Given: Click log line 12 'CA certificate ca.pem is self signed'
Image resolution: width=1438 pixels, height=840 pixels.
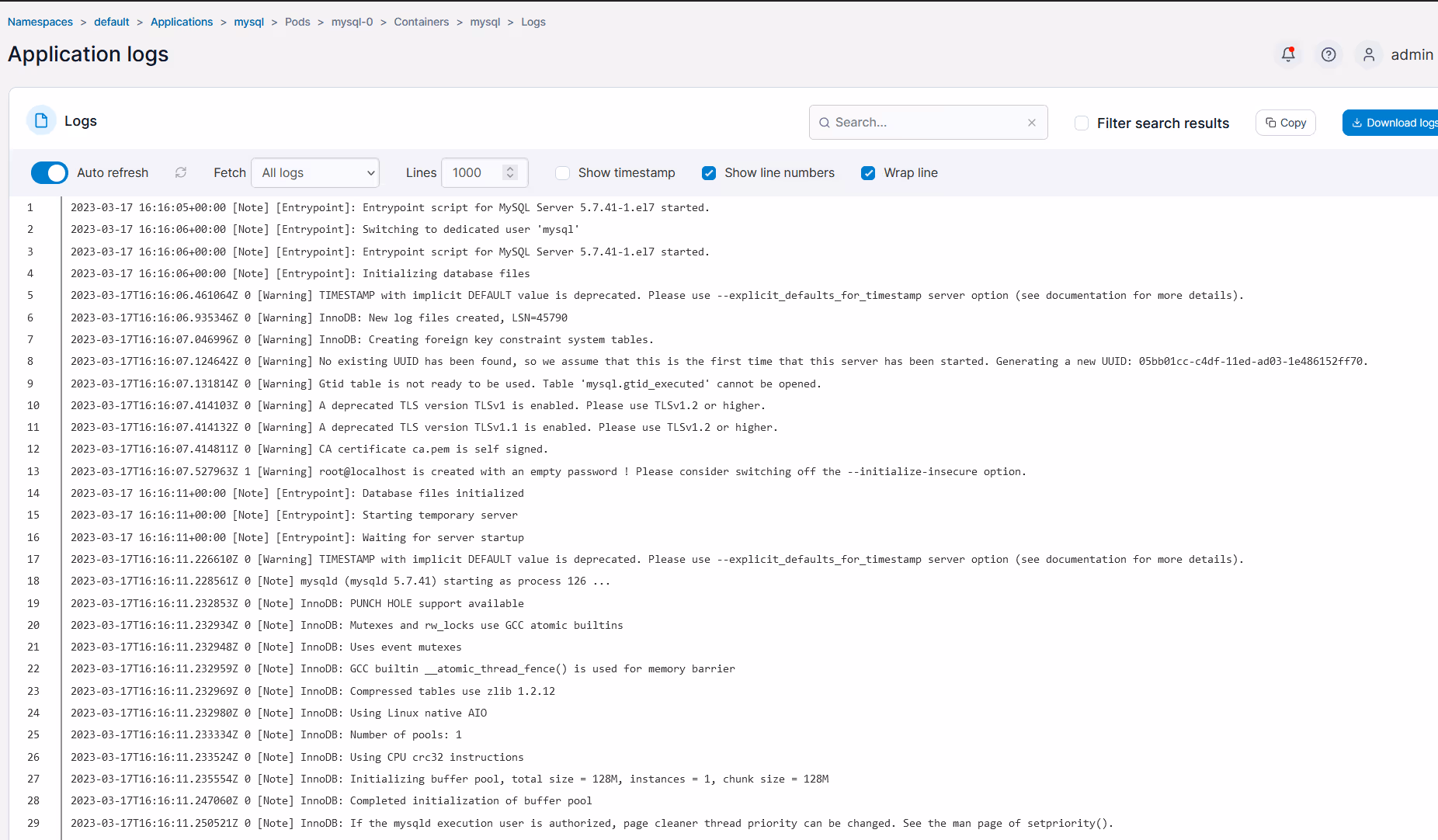Looking at the screenshot, I should (309, 449).
